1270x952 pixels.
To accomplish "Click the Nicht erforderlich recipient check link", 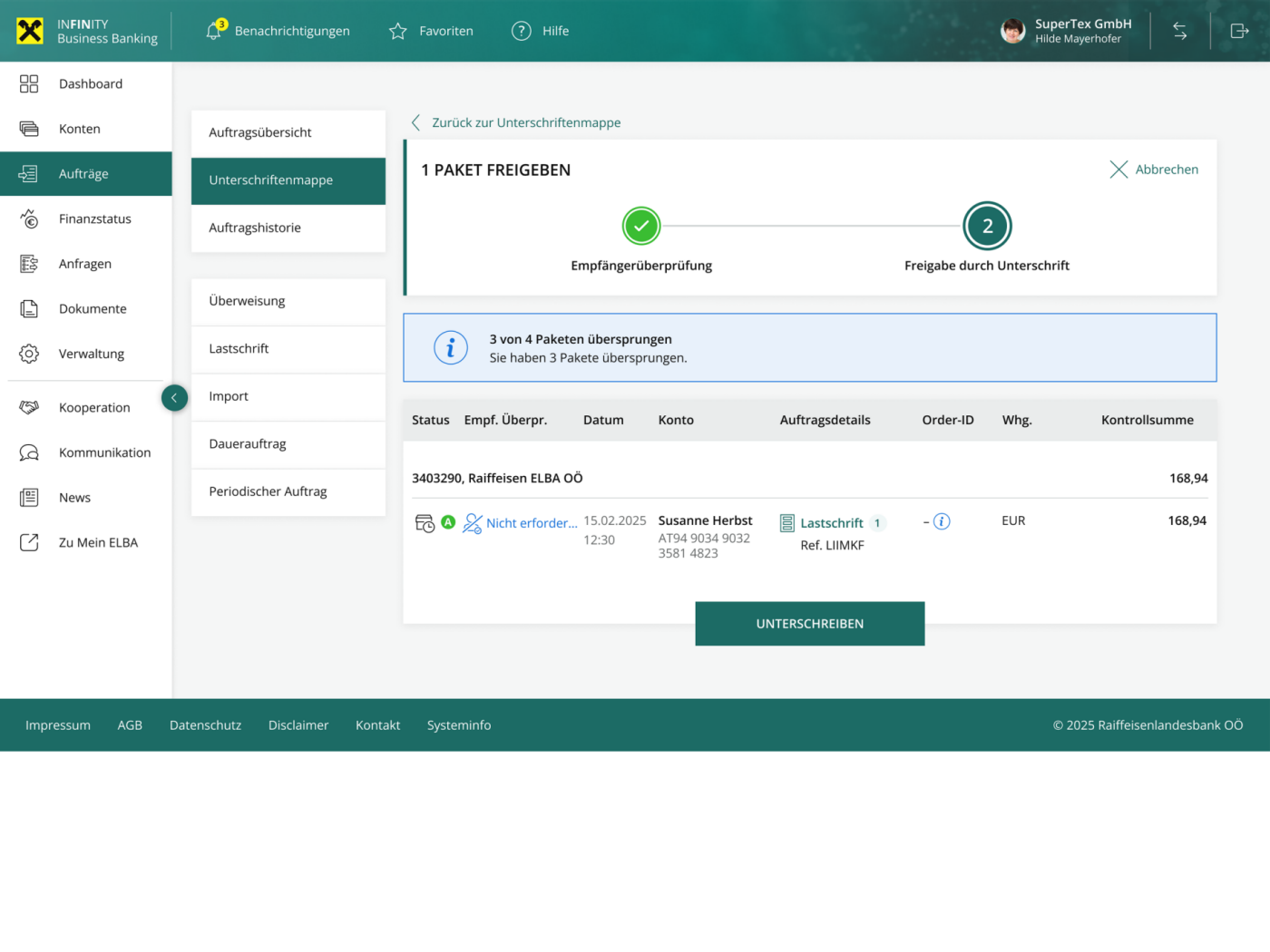I will [531, 523].
